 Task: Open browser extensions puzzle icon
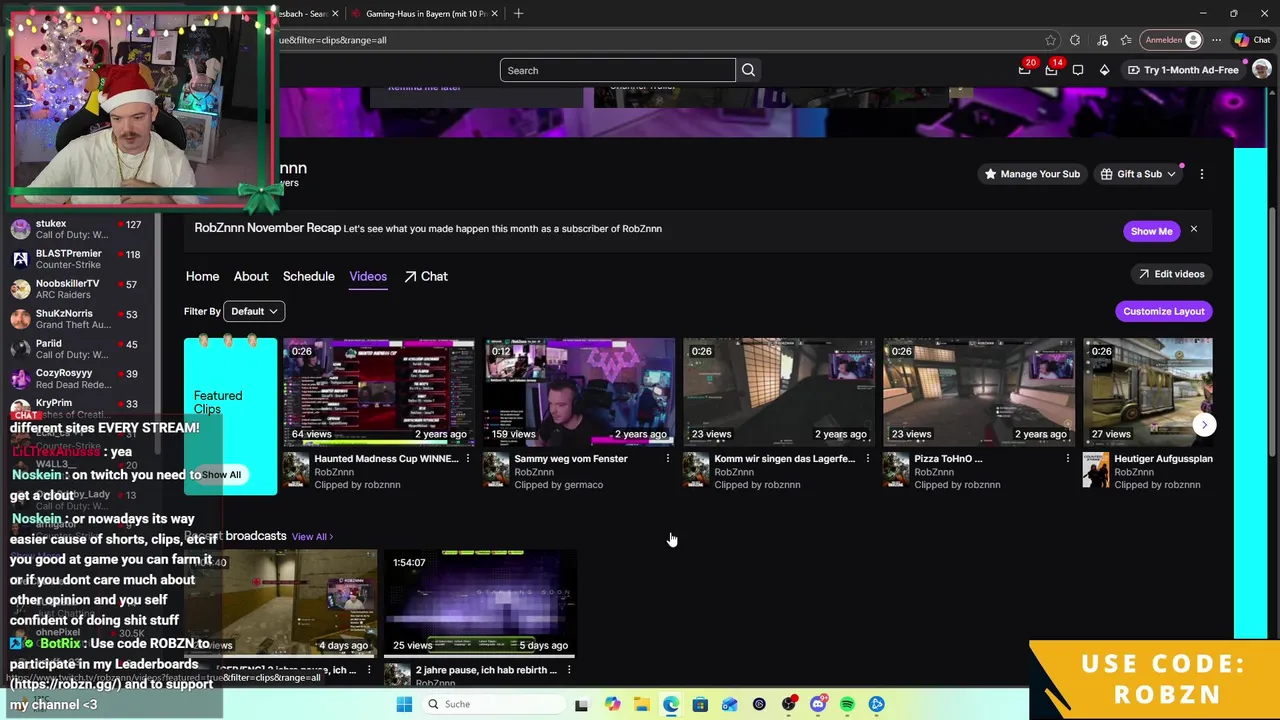1075,40
